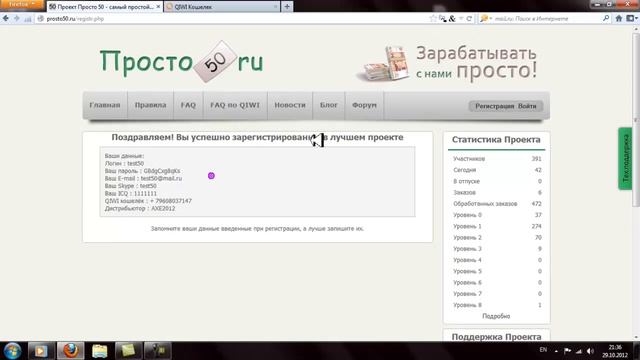Open the volume speaker tray icon
The width and height of the screenshot is (640, 360).
590,351
